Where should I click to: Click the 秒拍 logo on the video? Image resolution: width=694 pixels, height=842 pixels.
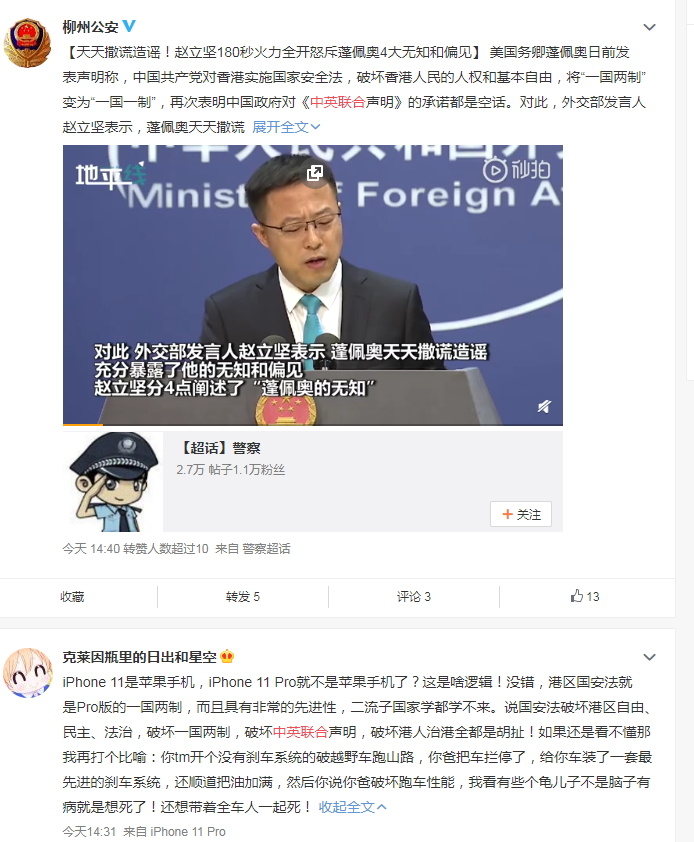[517, 170]
